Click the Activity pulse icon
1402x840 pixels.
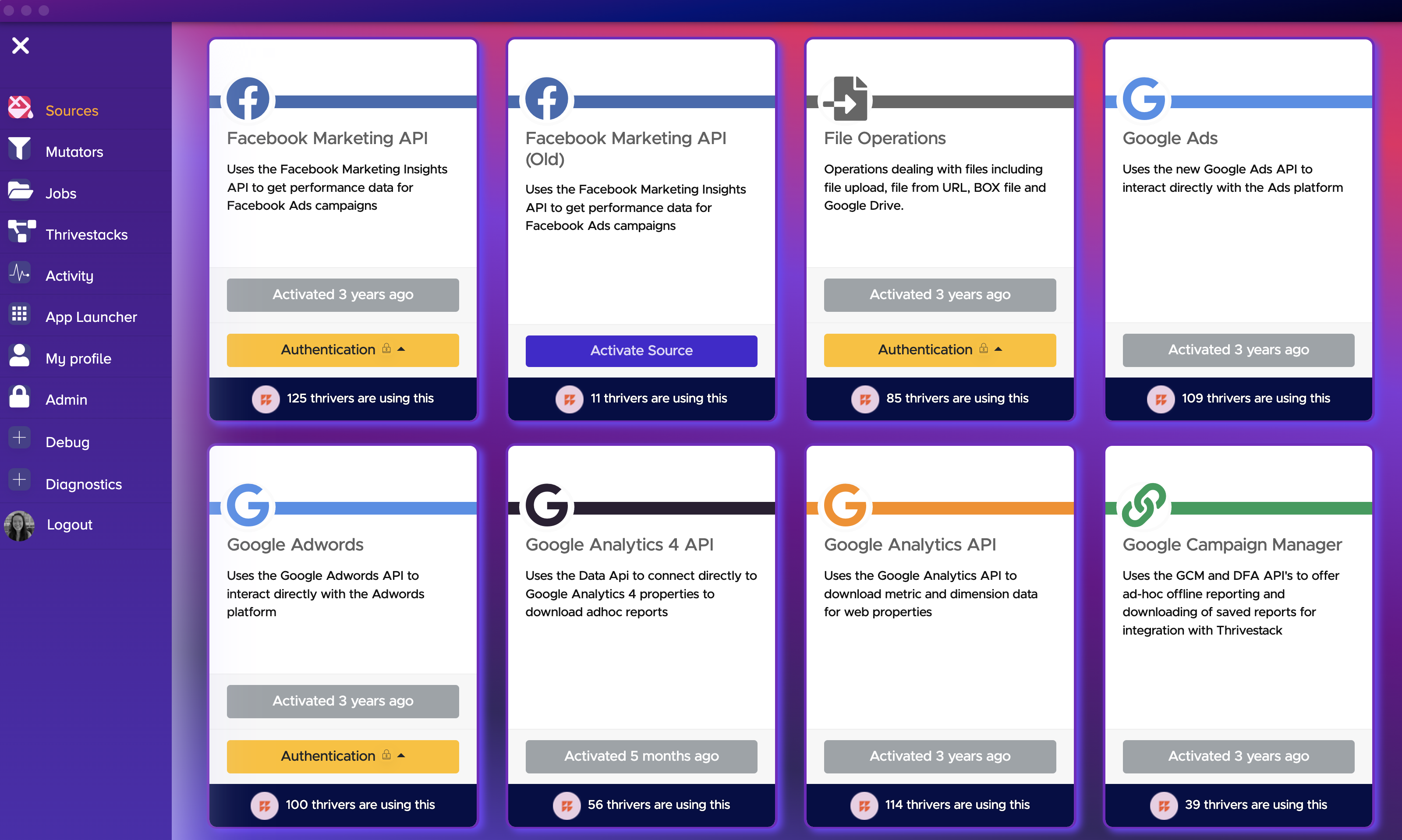[20, 273]
